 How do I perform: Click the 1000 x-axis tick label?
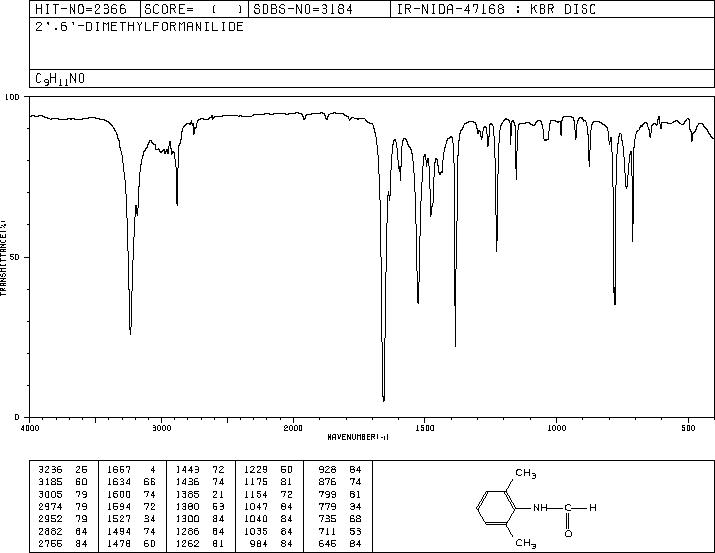556,428
